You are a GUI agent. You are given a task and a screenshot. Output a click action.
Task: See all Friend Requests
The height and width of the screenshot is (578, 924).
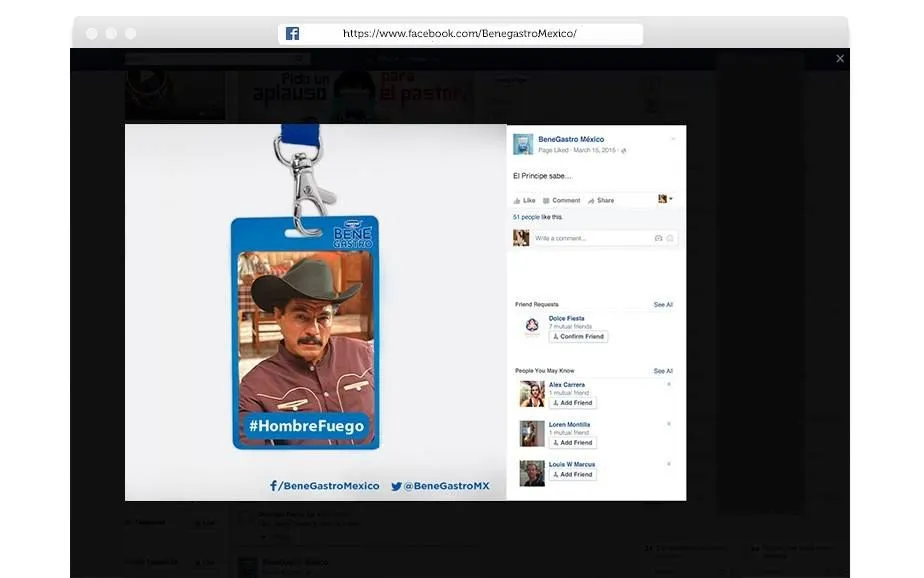[663, 305]
